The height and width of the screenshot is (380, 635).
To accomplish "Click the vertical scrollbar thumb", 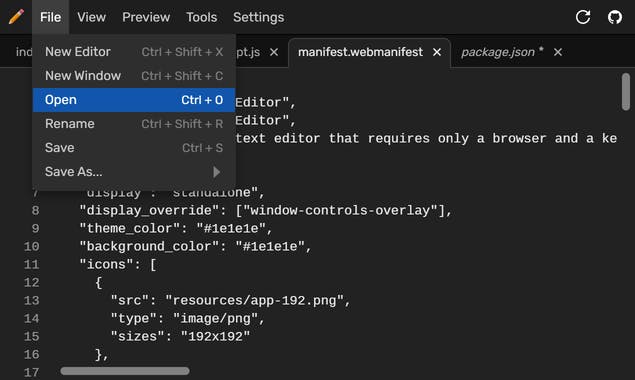I will [x=626, y=92].
